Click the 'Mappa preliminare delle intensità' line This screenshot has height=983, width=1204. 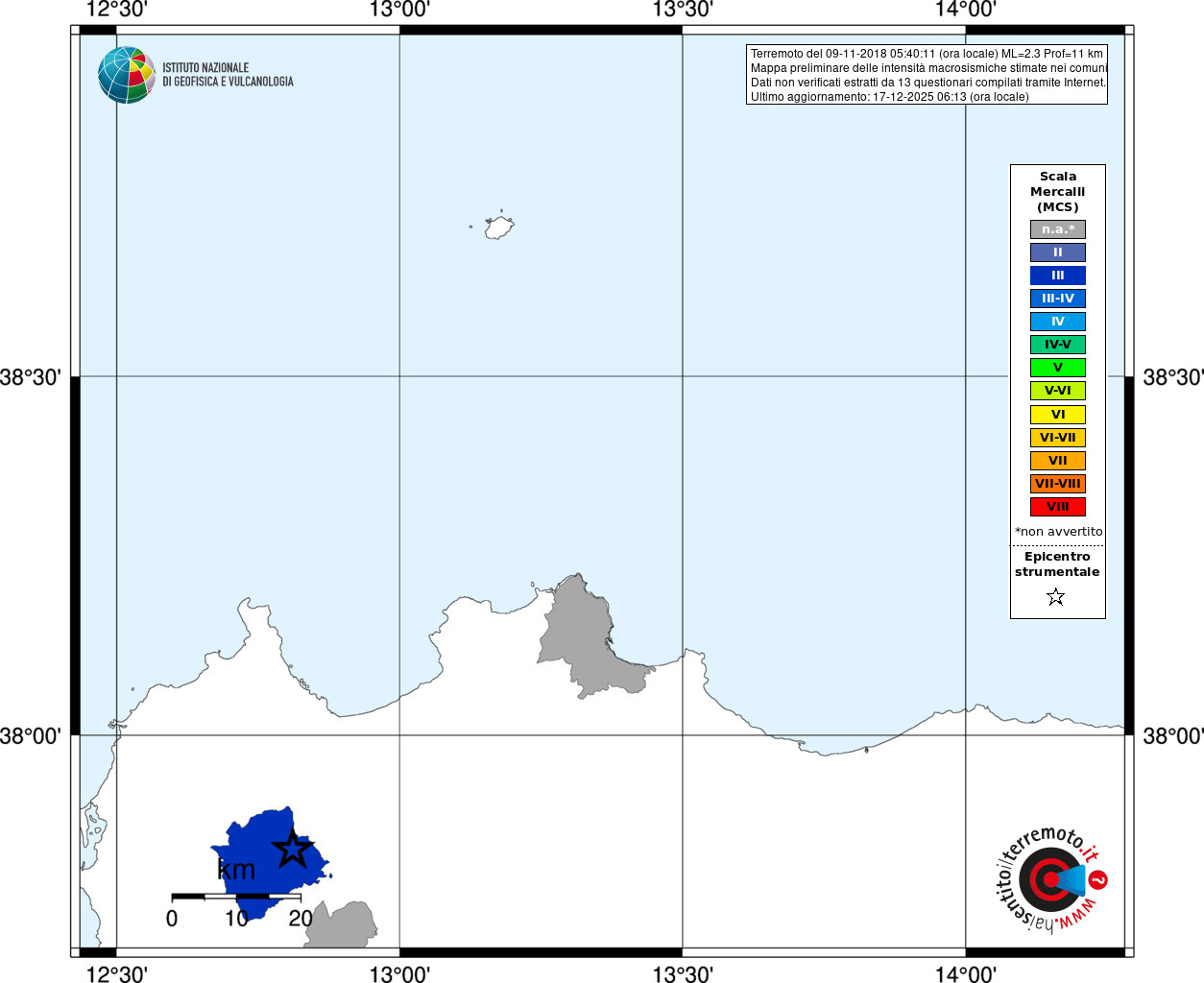tap(928, 68)
